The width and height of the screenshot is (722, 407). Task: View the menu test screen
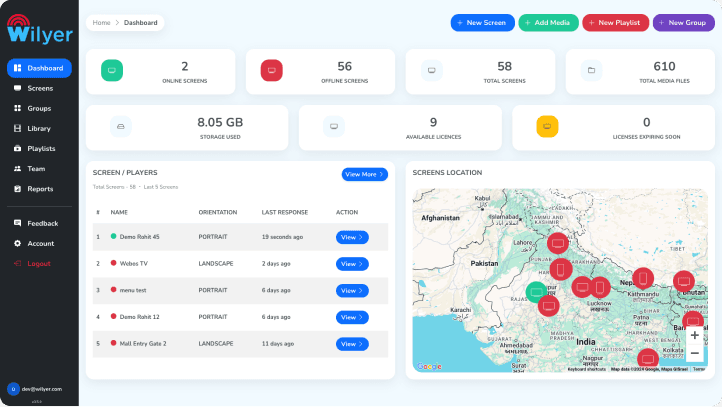[x=352, y=291]
